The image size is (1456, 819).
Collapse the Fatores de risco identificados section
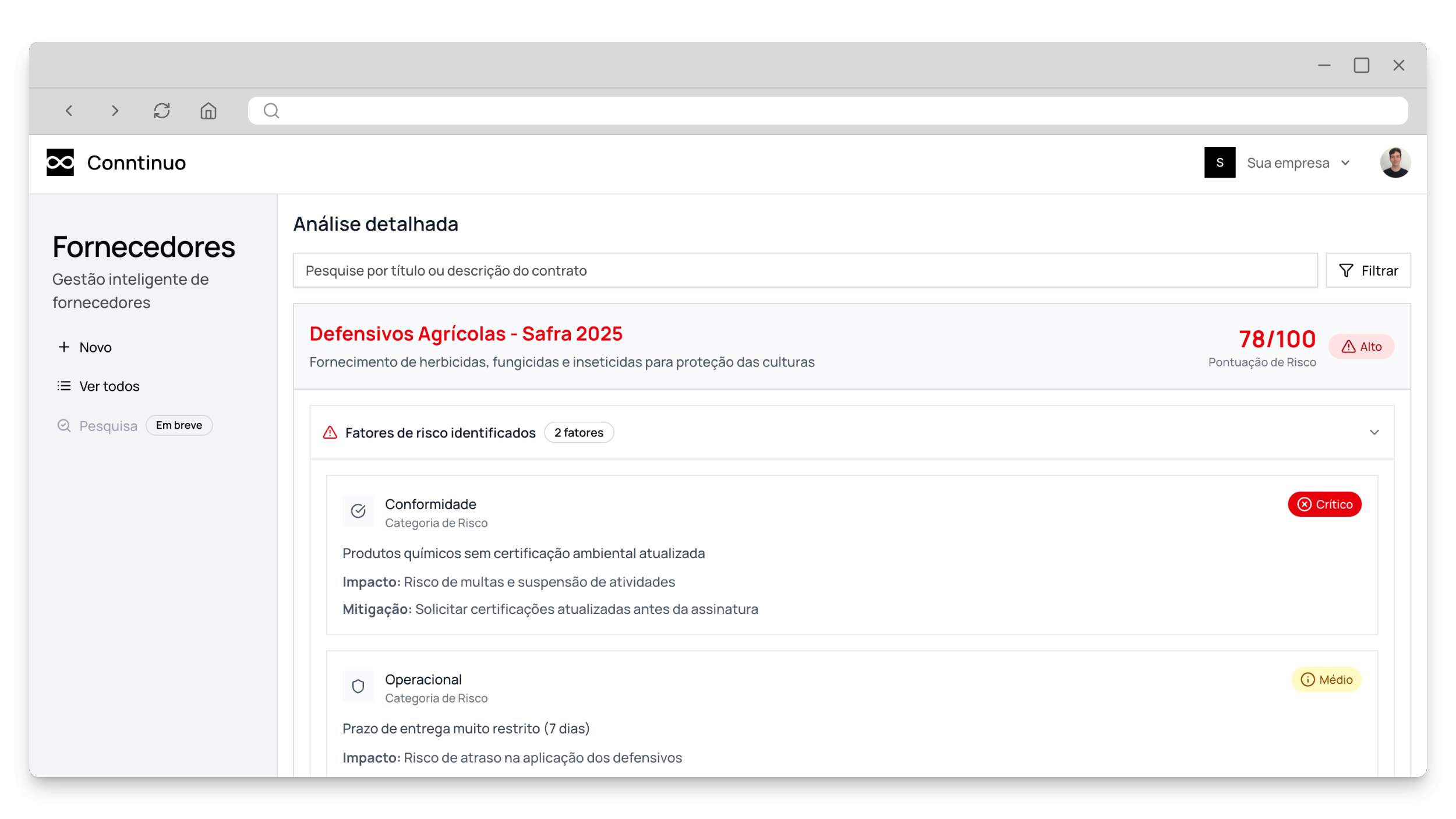pos(1374,433)
